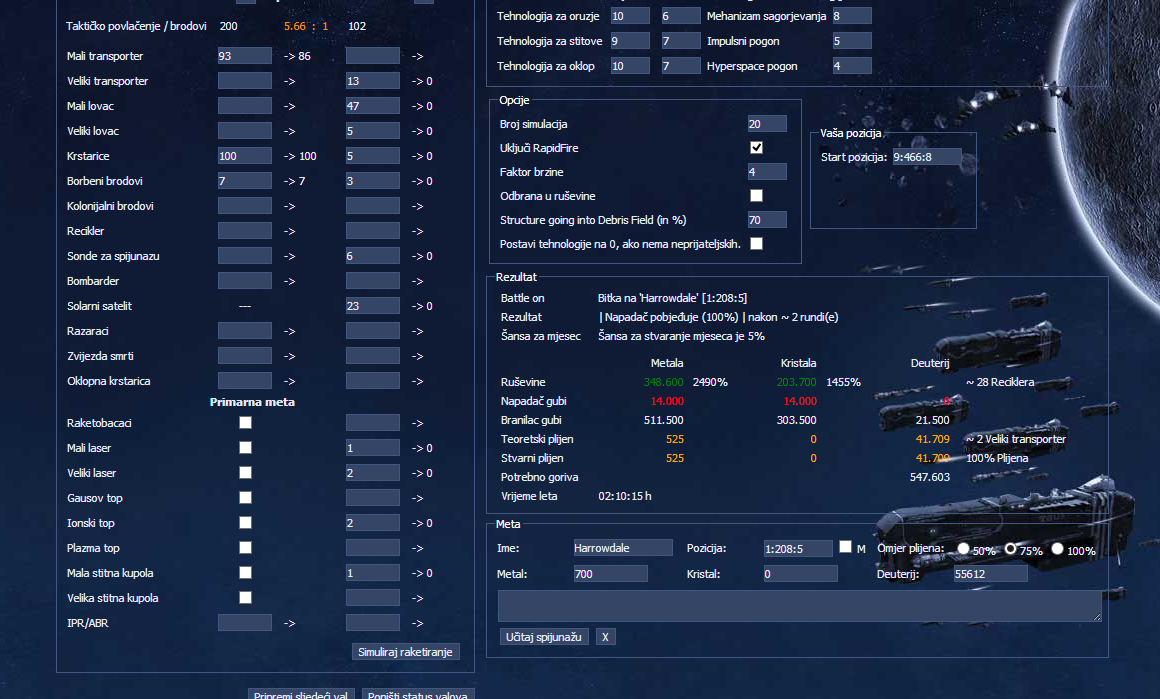The image size is (1160, 699).
Task: Focus the defender Solarni satelit field showing 23
Action: [x=373, y=305]
